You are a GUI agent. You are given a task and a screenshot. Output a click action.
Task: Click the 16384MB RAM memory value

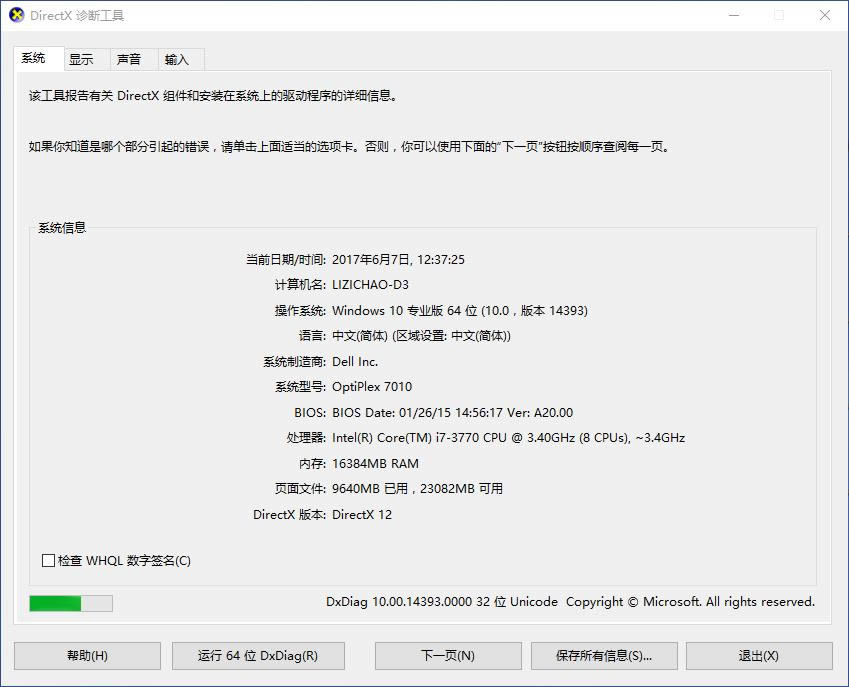coord(375,464)
